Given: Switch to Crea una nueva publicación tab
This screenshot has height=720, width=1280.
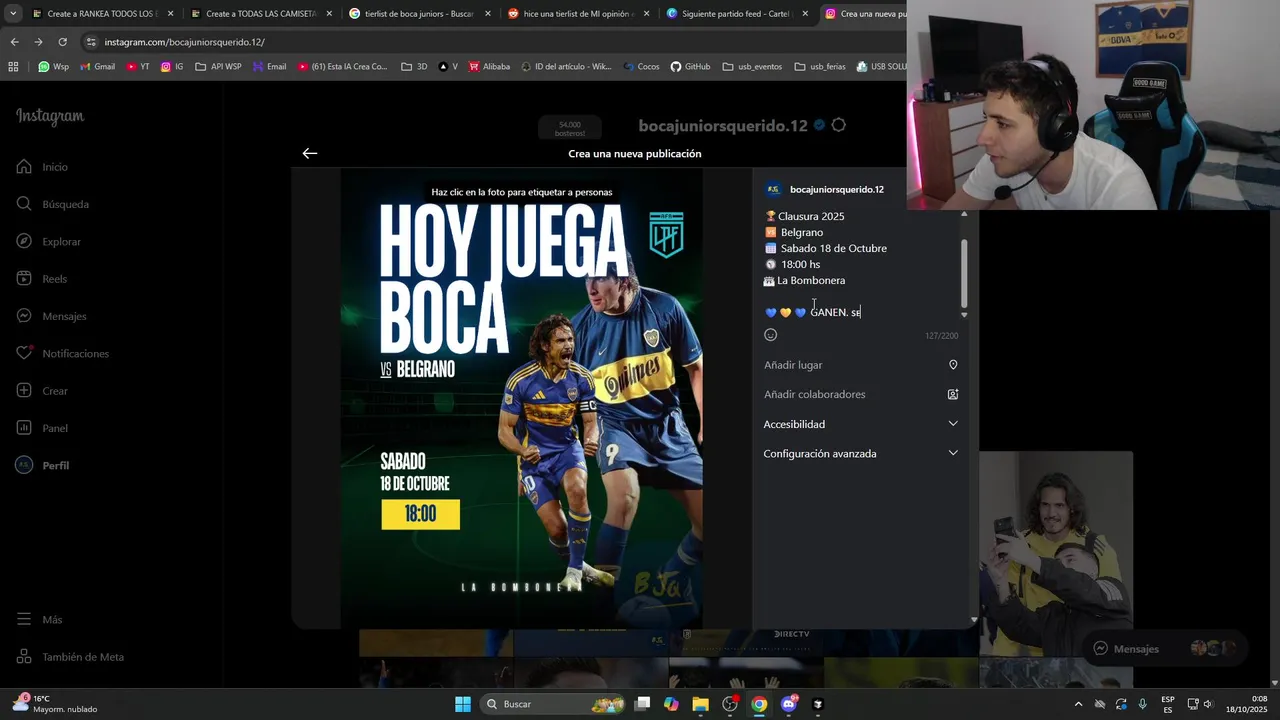Looking at the screenshot, I should [864, 14].
